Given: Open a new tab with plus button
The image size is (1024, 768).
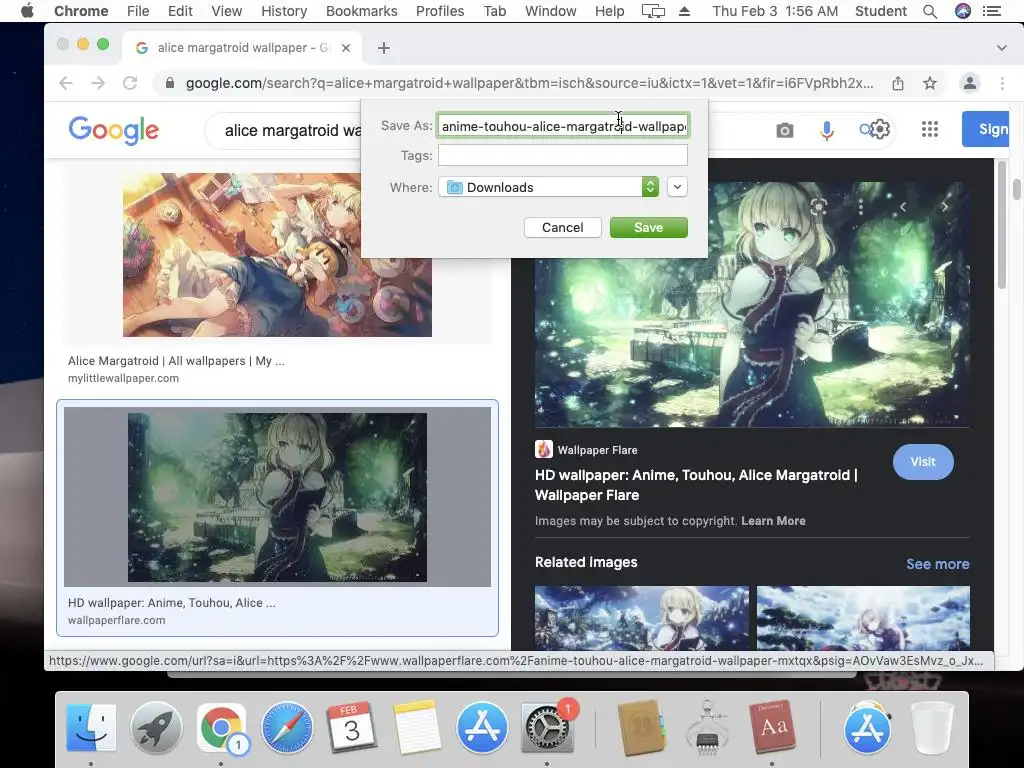Looking at the screenshot, I should [x=384, y=48].
